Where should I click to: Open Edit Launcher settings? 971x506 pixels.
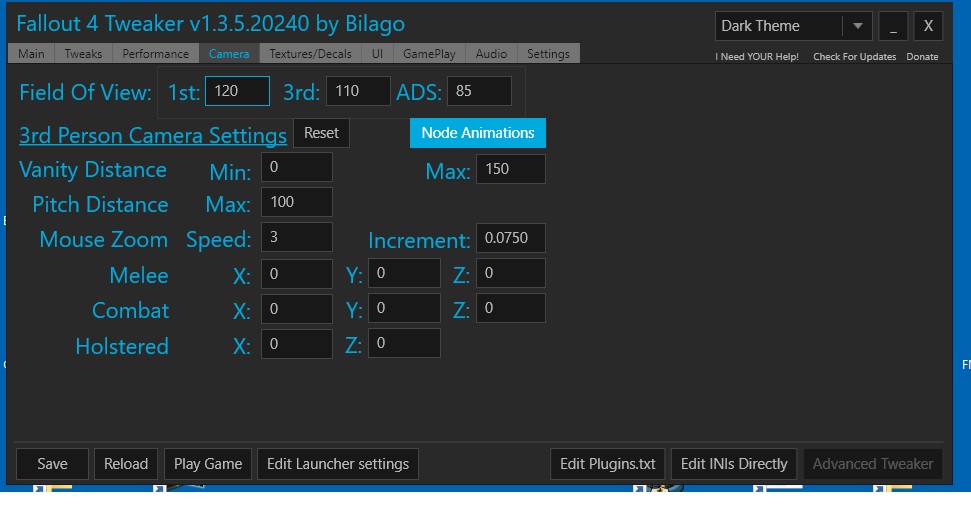click(x=338, y=464)
